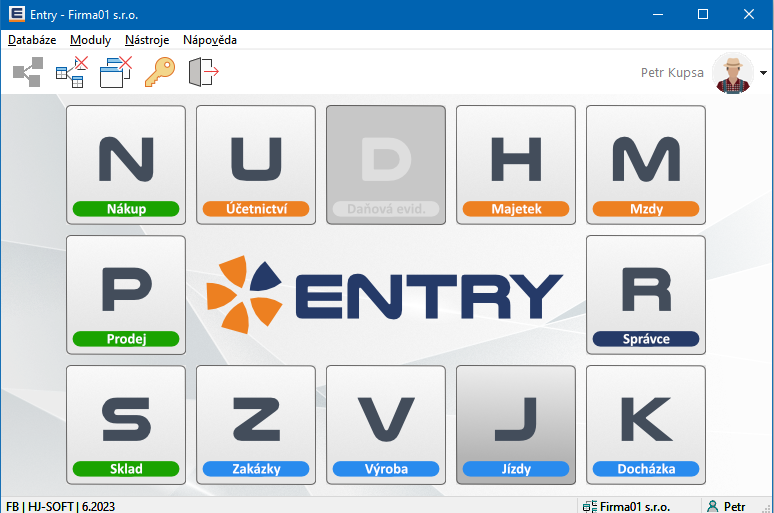Open the Jízdy module tile
The image size is (774, 513).
point(516,424)
